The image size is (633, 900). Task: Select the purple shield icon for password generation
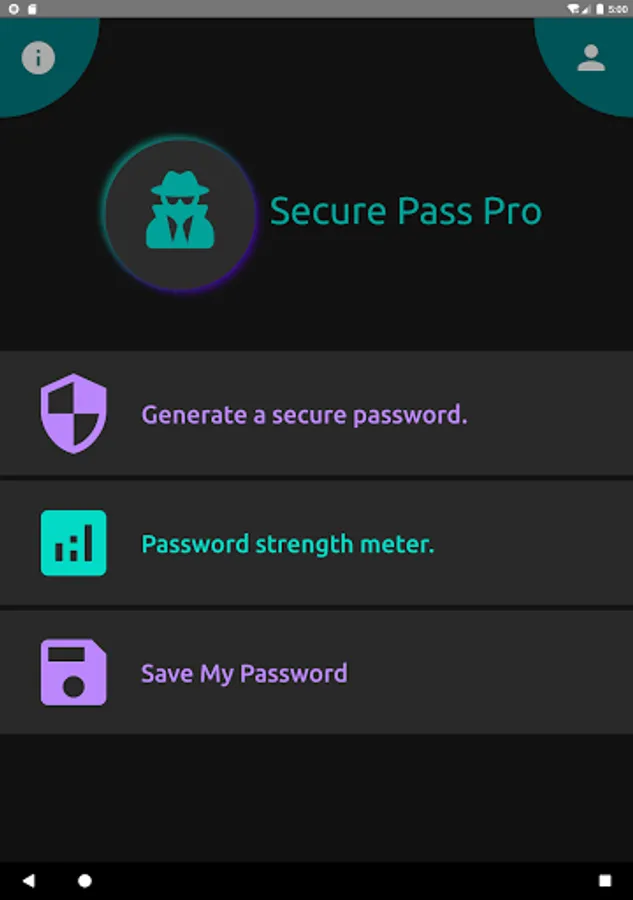73,413
